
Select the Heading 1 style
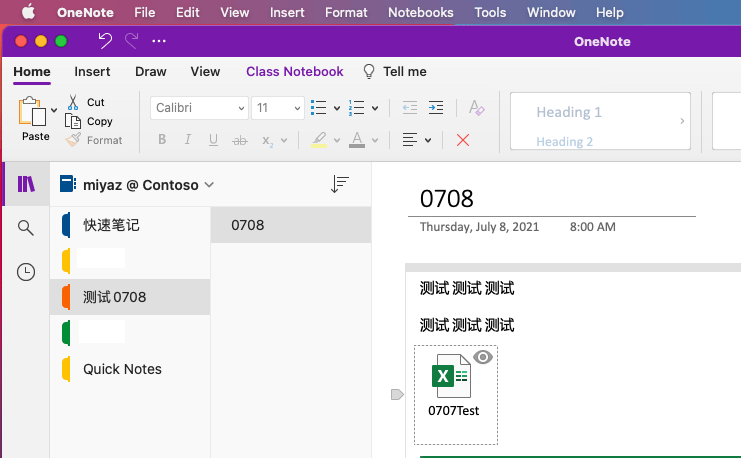[x=569, y=112]
